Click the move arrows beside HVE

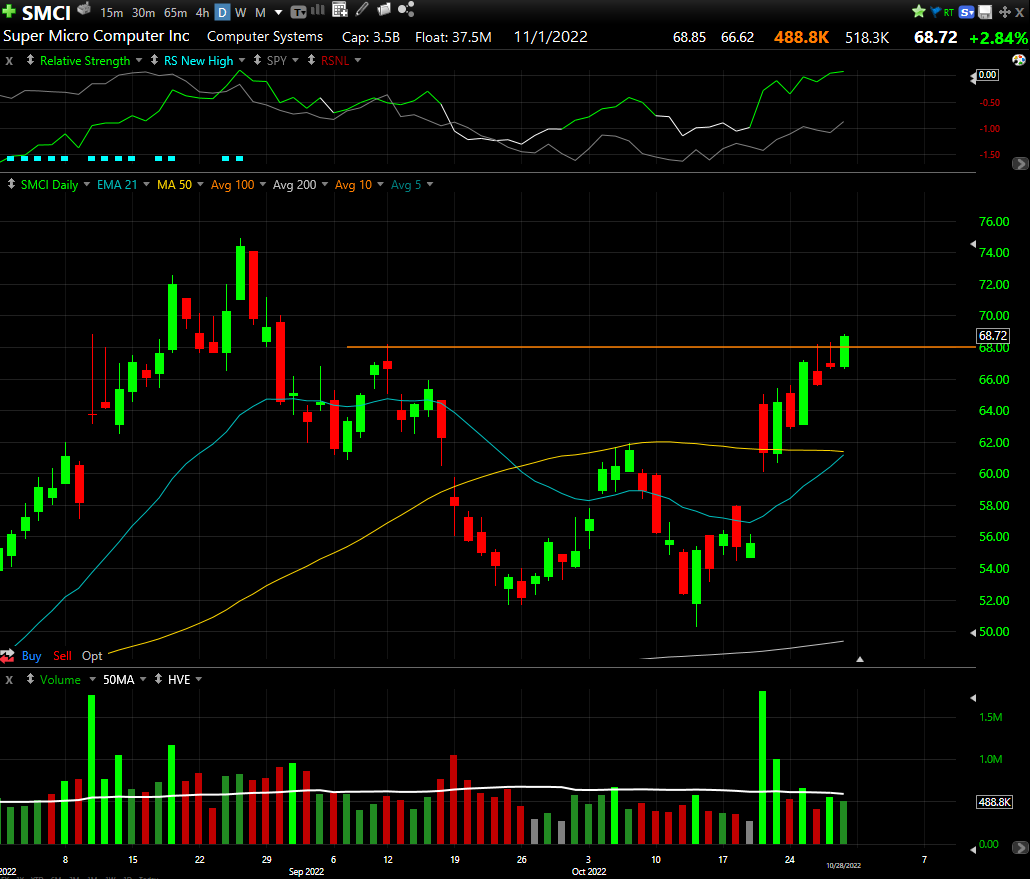[158, 679]
